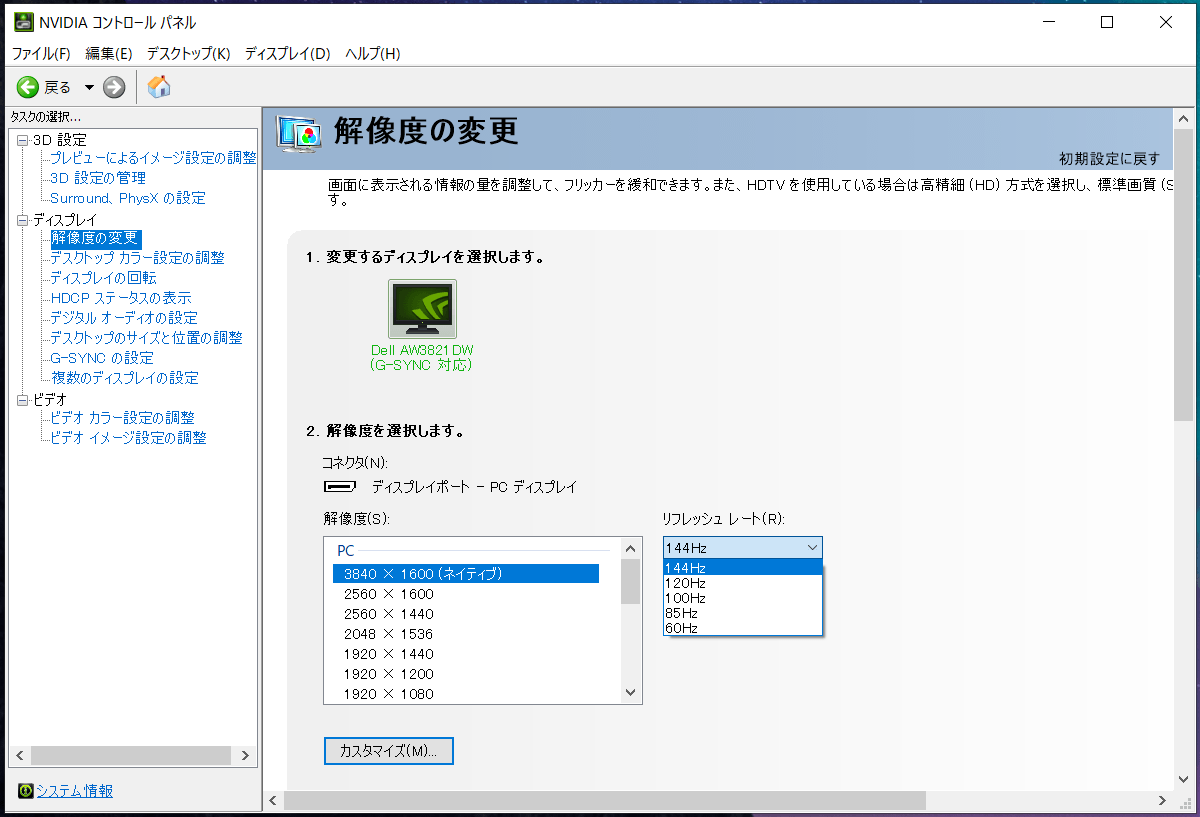Click 初期設定に戻す link
The height and width of the screenshot is (817, 1200).
1110,159
